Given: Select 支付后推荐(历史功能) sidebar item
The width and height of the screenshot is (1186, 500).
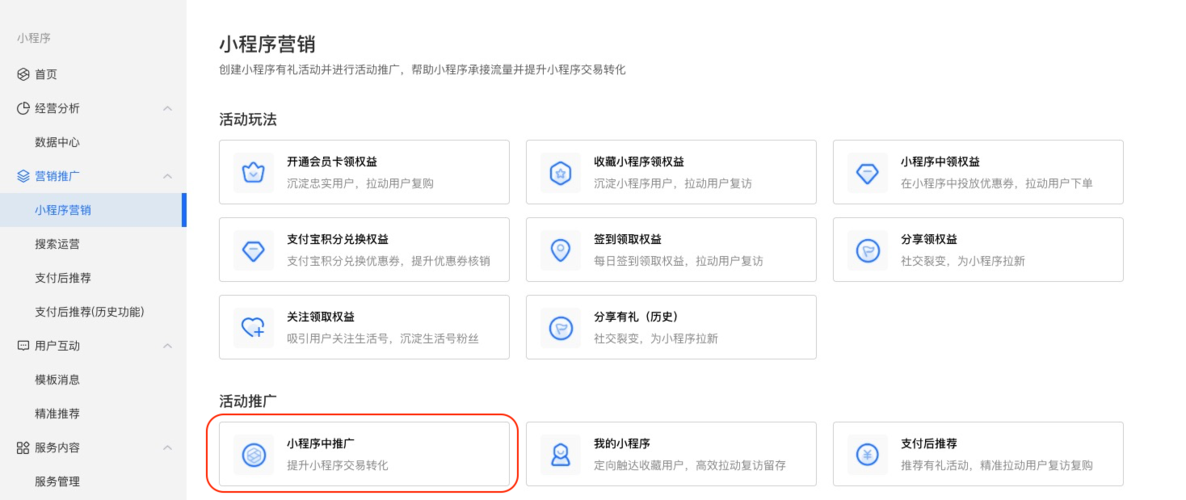Looking at the screenshot, I should [90, 312].
